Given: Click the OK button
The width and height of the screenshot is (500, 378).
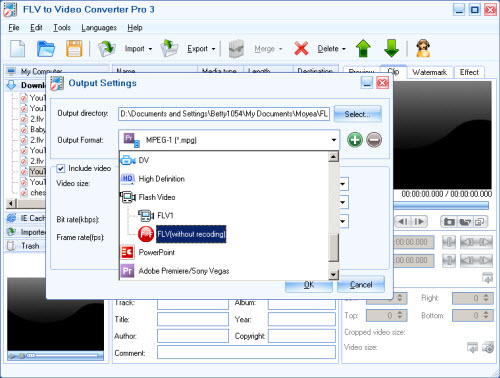Looking at the screenshot, I should (309, 285).
